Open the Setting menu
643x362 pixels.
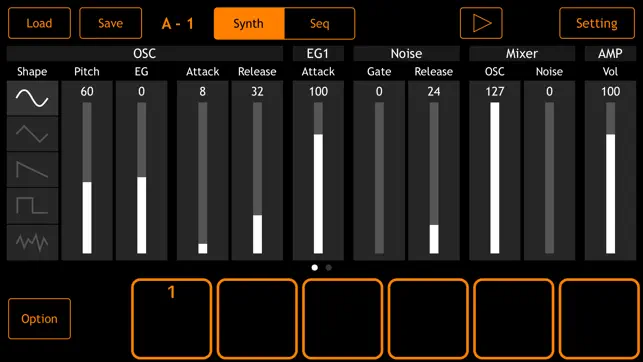pos(597,23)
